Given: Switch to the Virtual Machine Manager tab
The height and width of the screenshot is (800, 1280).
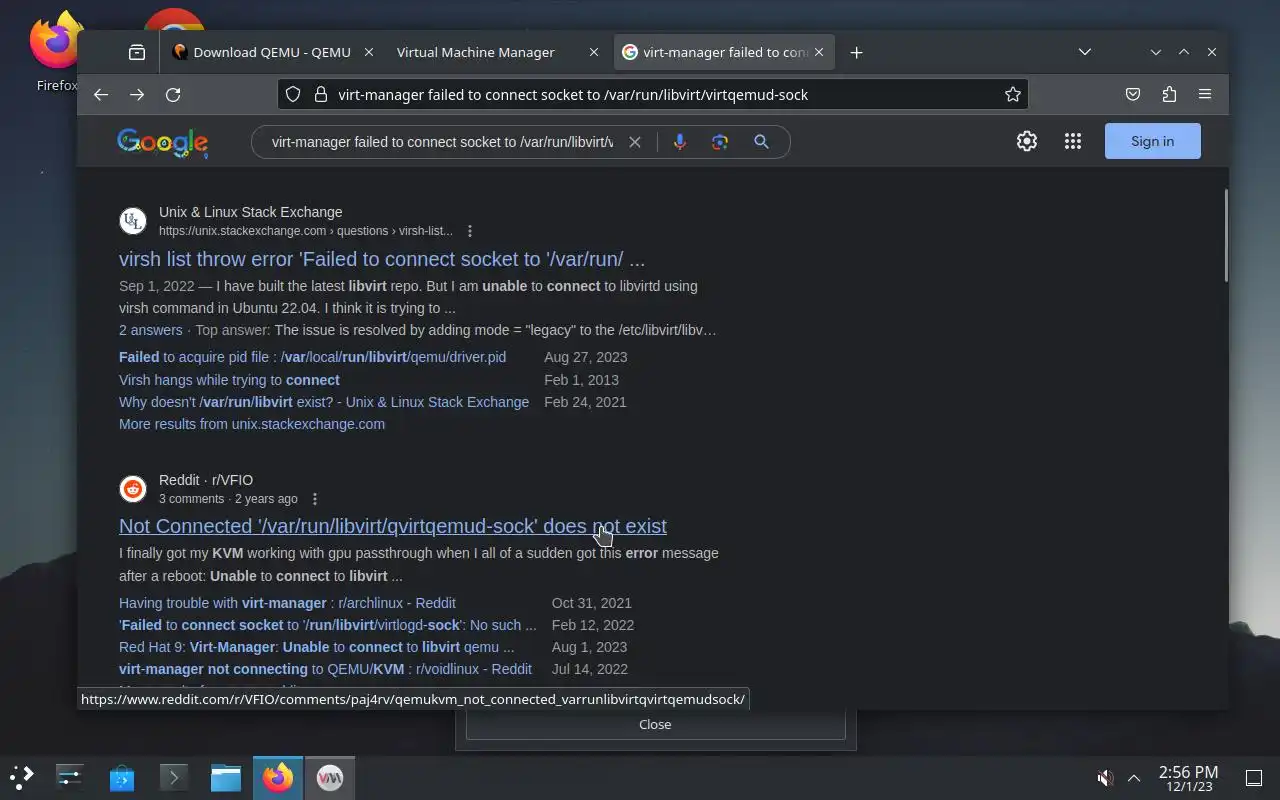Looking at the screenshot, I should 497,52.
